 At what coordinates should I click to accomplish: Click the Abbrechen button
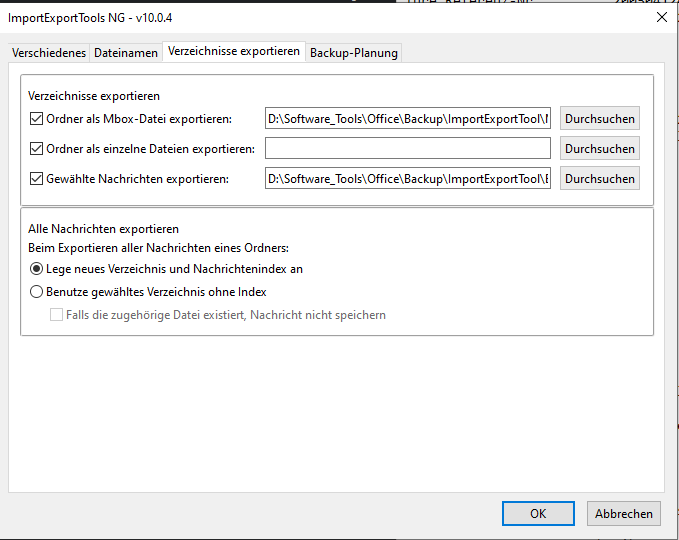(x=623, y=513)
